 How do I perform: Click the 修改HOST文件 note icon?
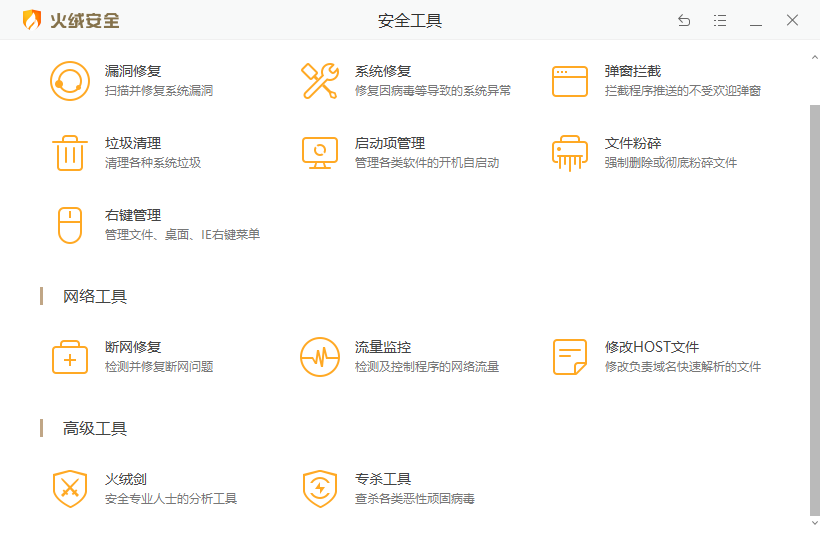[570, 357]
